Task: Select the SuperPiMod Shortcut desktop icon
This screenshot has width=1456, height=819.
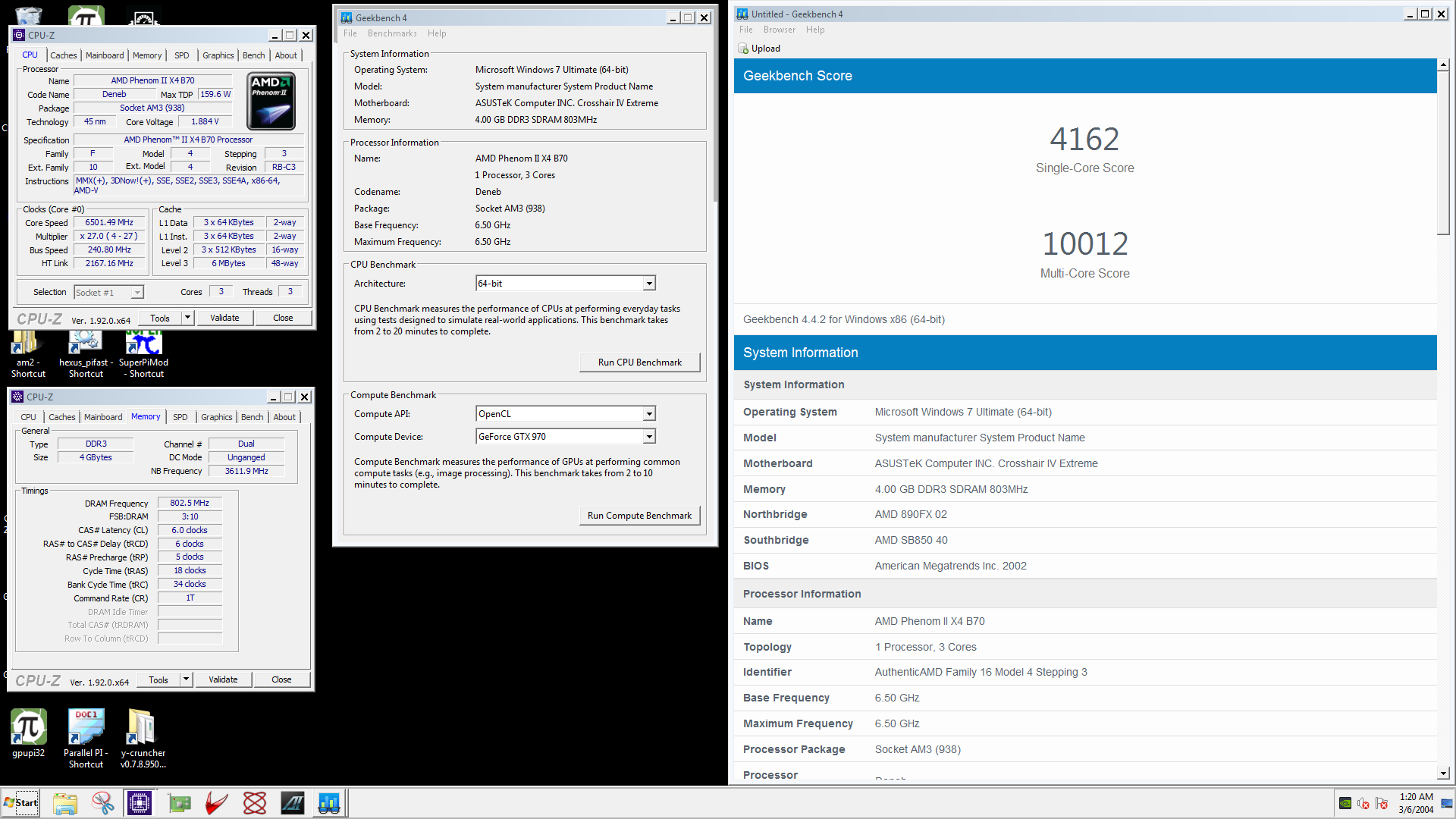Action: (x=143, y=356)
